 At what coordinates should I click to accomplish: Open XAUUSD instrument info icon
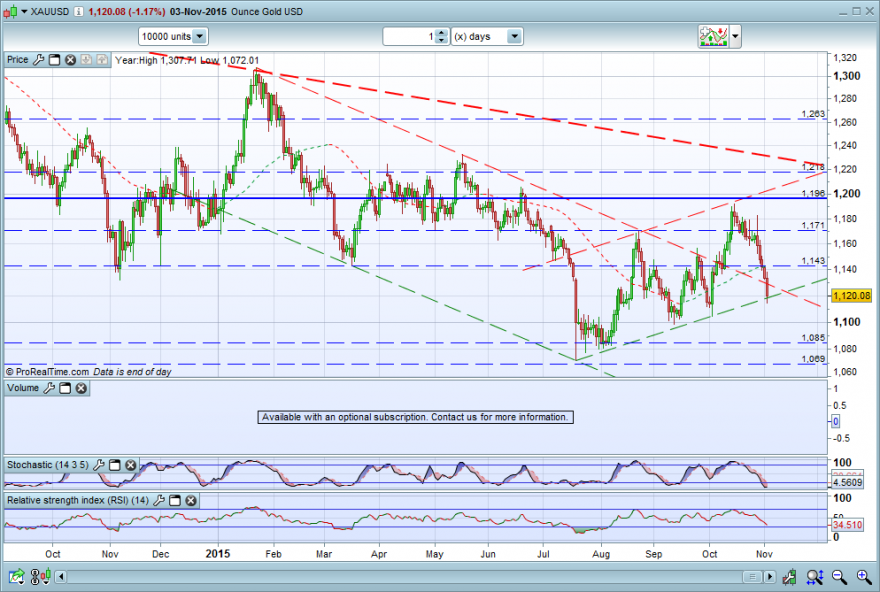click(x=79, y=11)
